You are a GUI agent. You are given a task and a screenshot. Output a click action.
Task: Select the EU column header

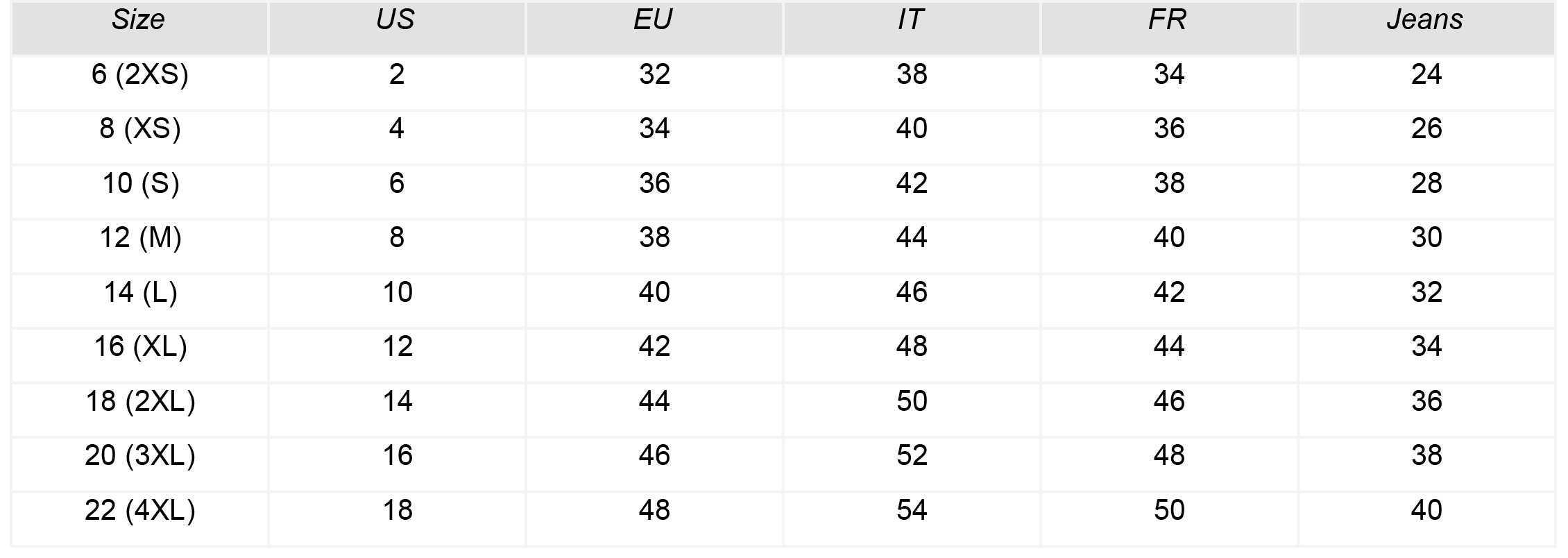(654, 28)
